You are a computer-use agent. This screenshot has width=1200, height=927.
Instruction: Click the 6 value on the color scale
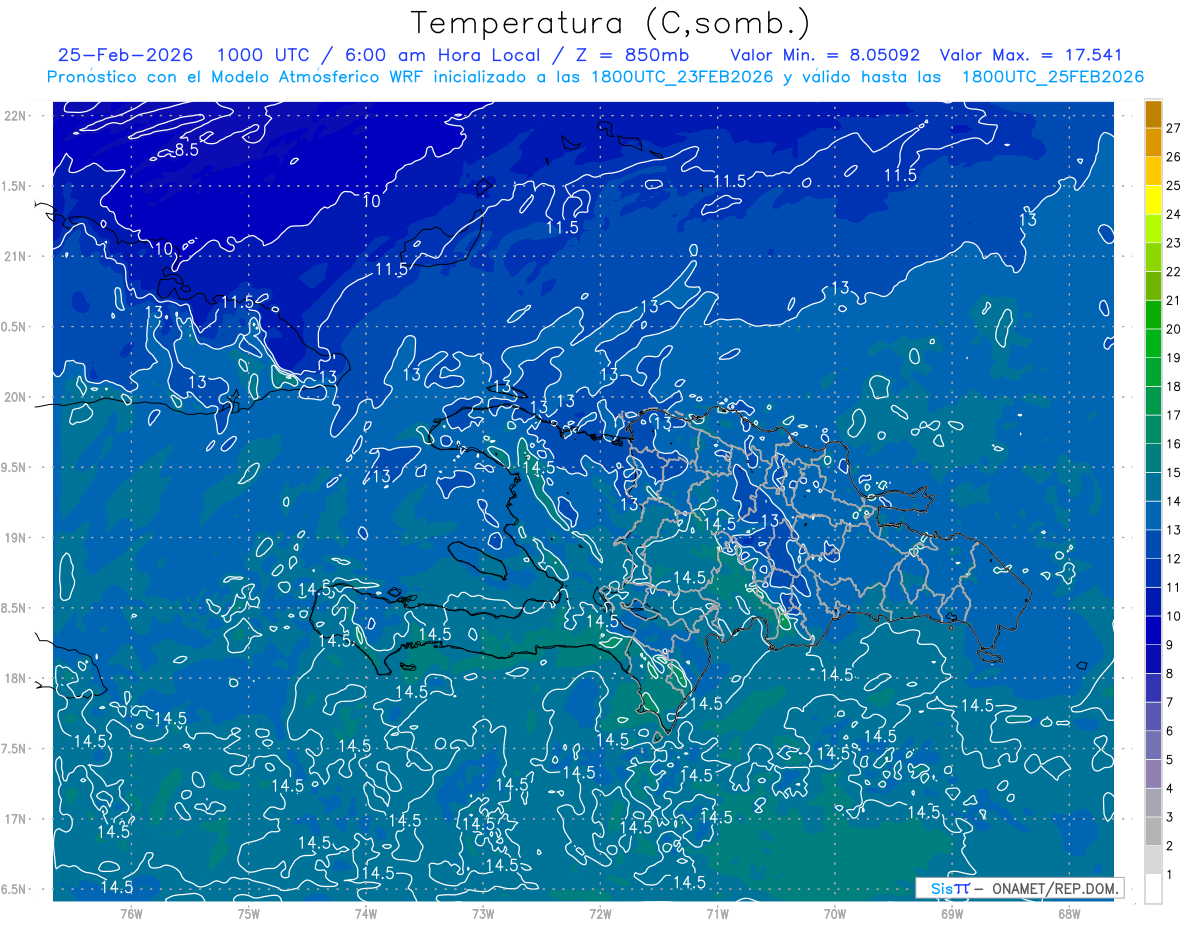(x=1170, y=732)
